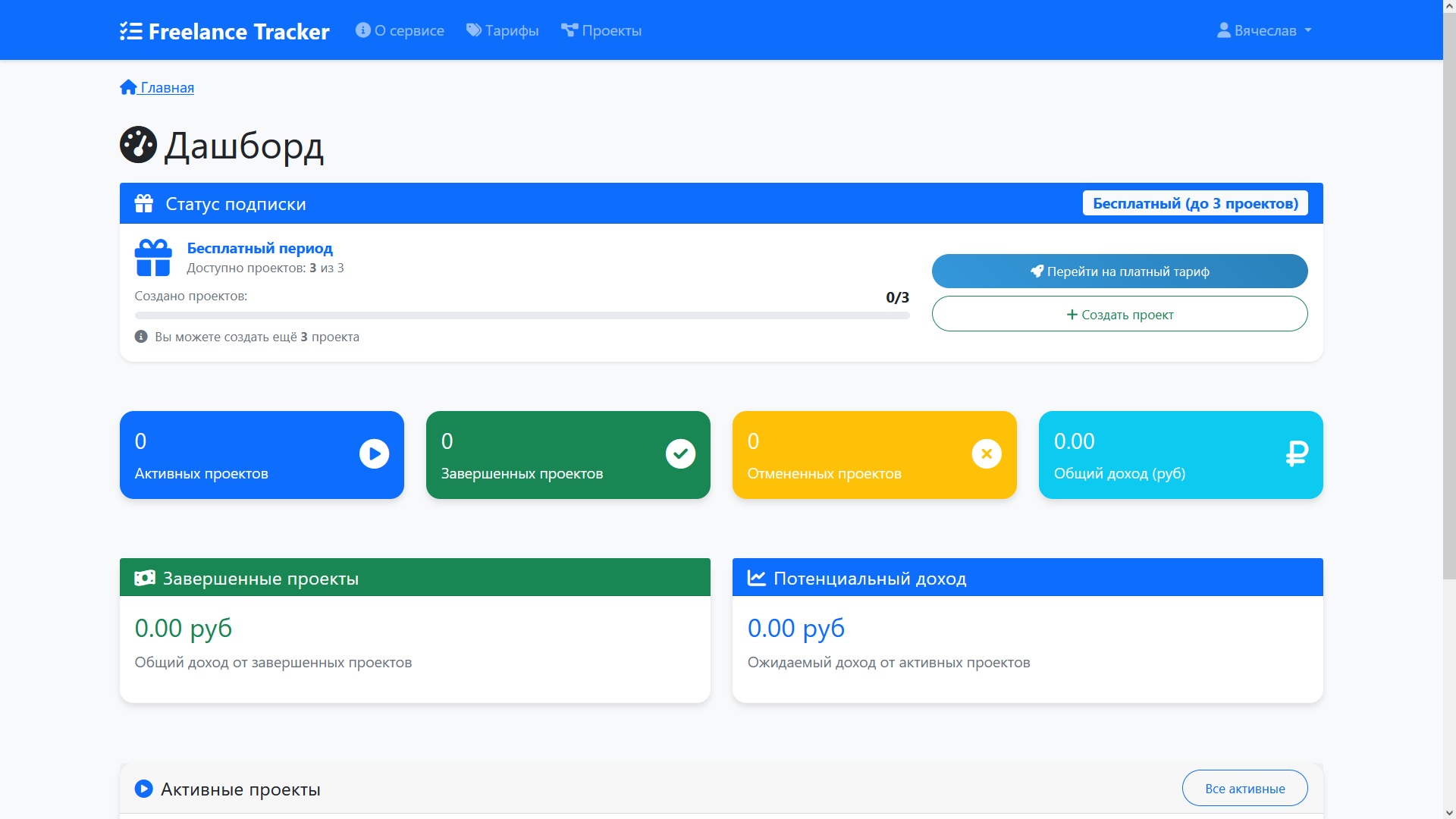
Task: Select the Отмененных проектов yellow card
Action: 874,455
